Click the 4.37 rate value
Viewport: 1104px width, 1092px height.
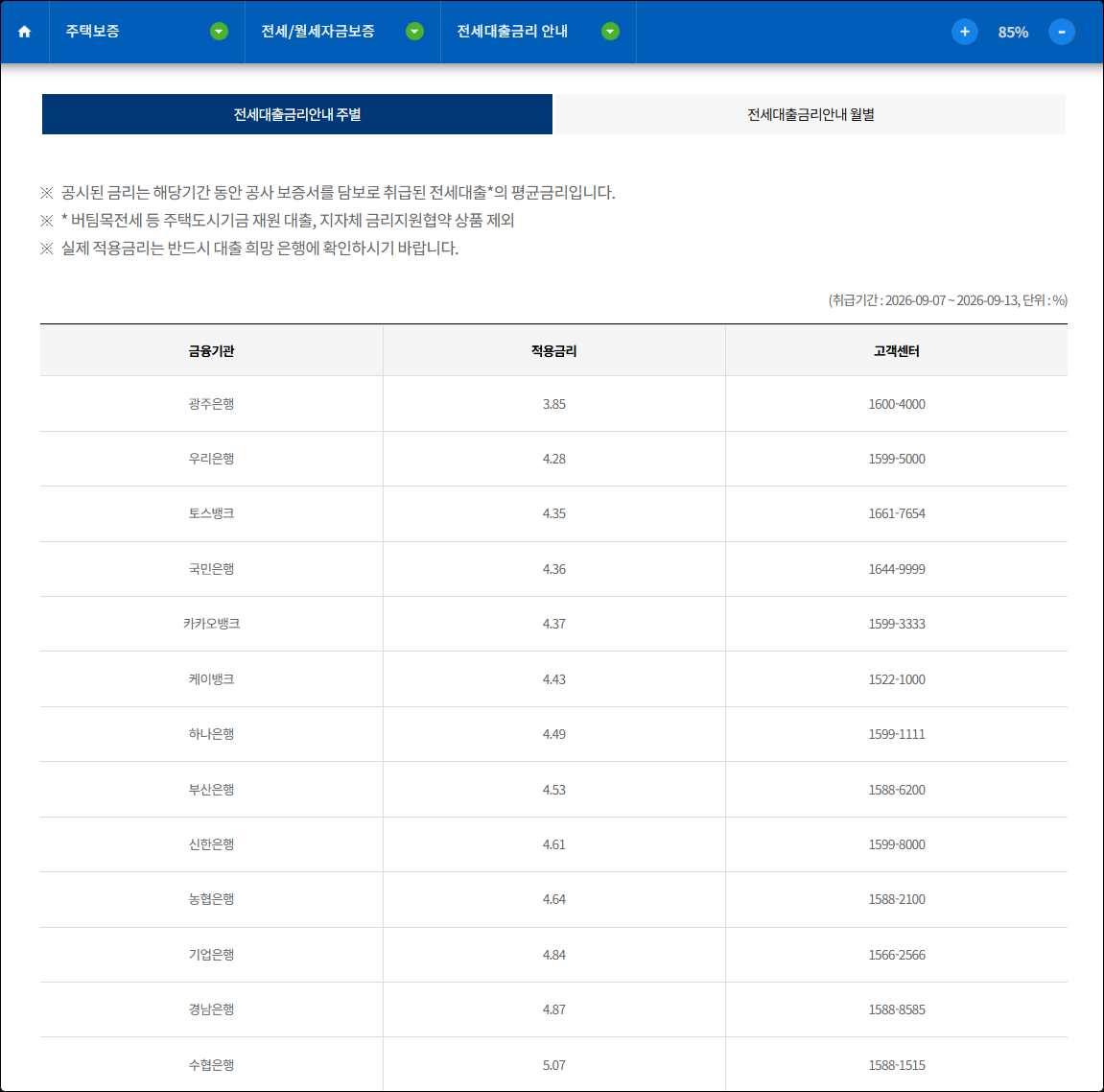click(554, 624)
